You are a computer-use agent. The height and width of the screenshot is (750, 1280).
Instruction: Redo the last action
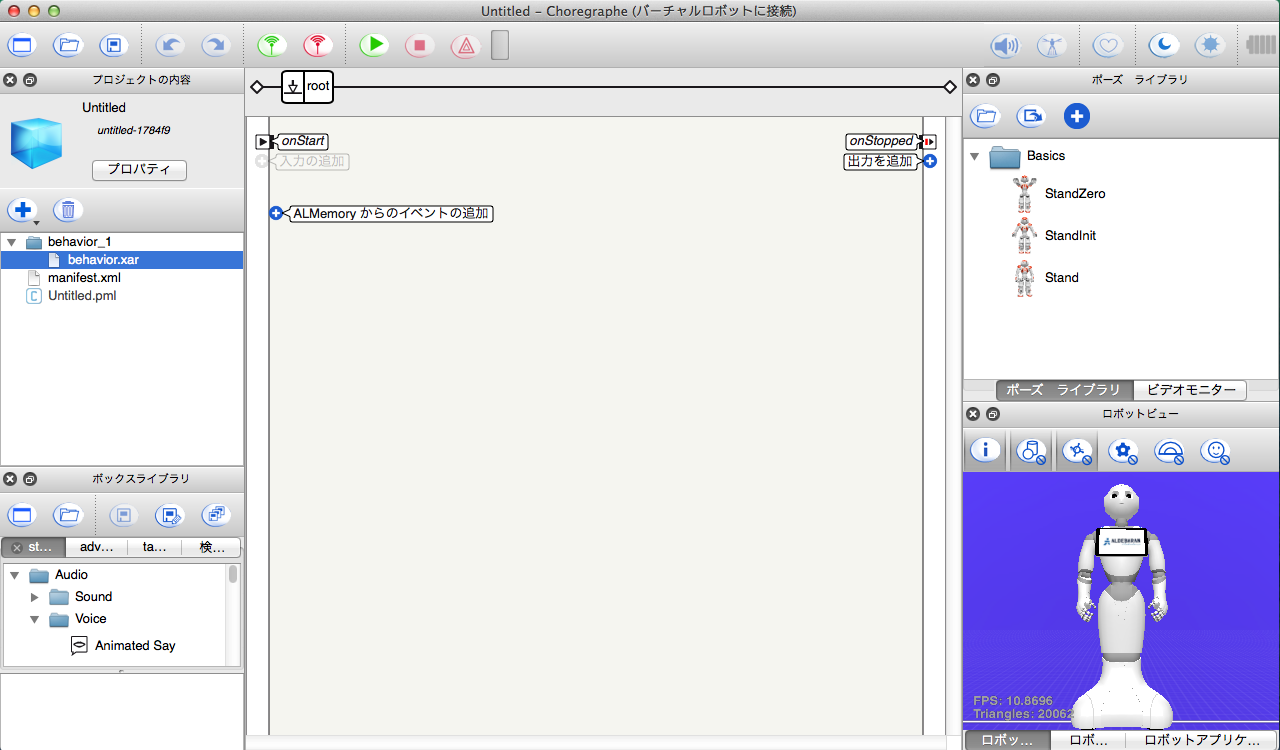tap(215, 45)
